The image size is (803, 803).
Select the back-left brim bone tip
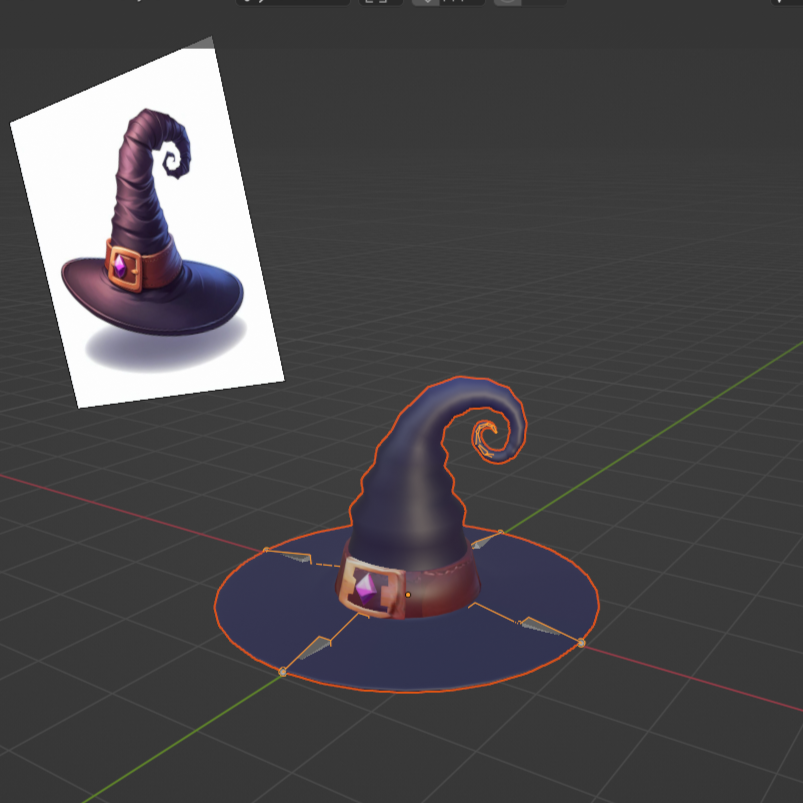[x=266, y=550]
